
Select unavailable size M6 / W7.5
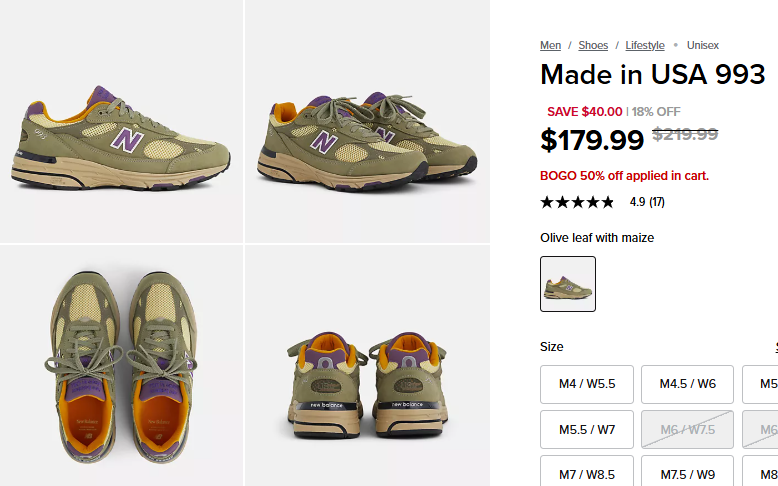click(687, 430)
